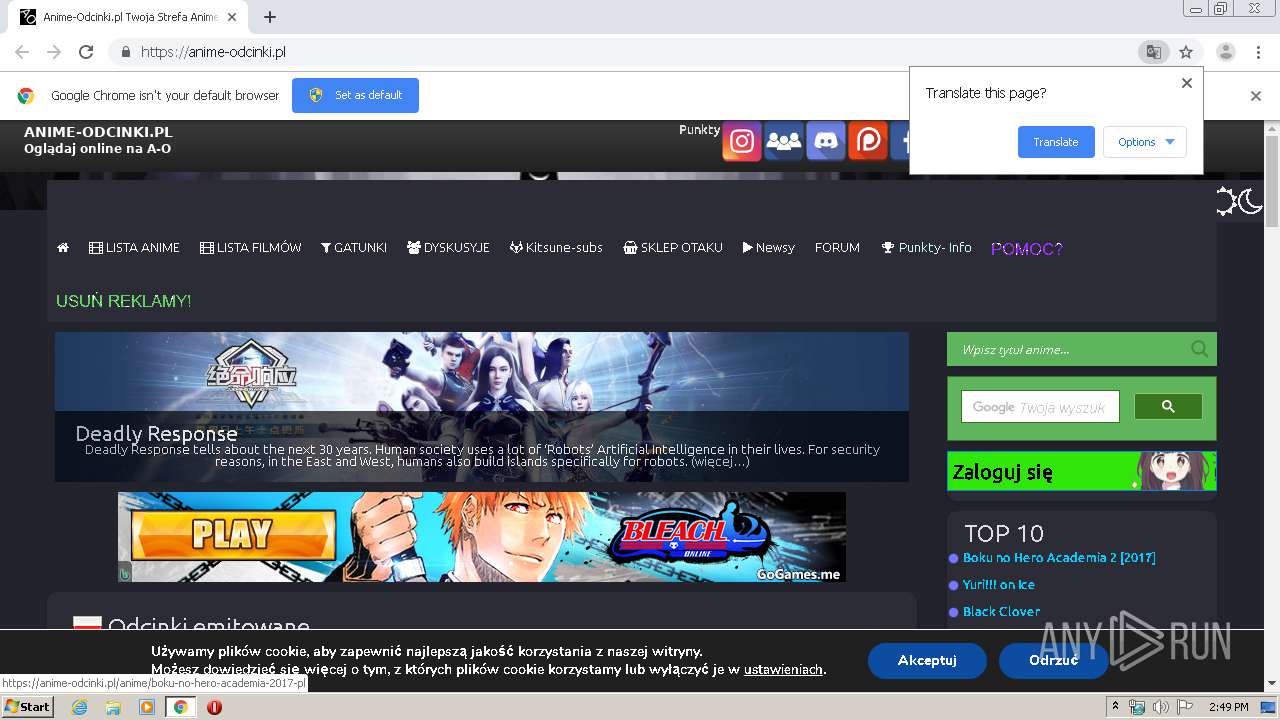Image resolution: width=1280 pixels, height=720 pixels.
Task: Click the Punkty label in header
Action: pyautogui.click(x=699, y=130)
